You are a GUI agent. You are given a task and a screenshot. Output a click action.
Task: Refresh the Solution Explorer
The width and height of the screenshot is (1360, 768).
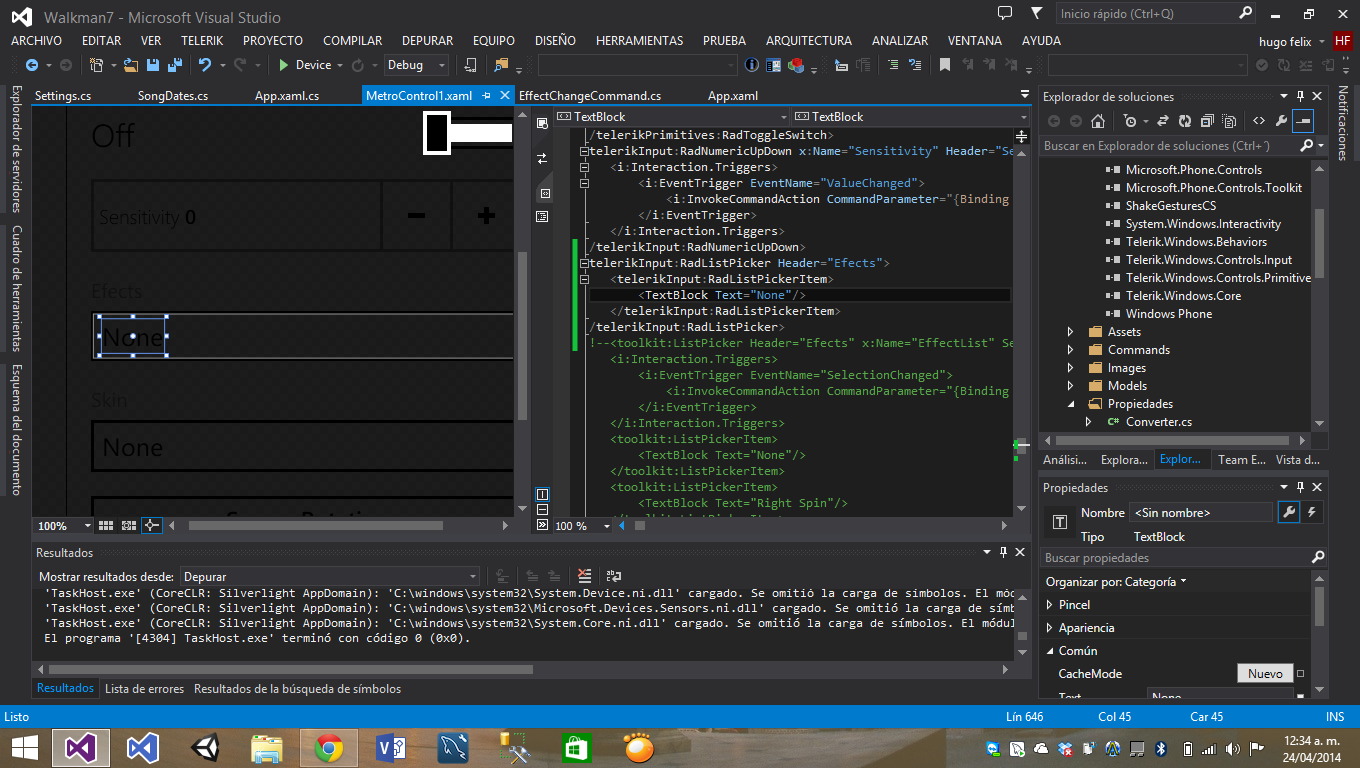[1185, 121]
